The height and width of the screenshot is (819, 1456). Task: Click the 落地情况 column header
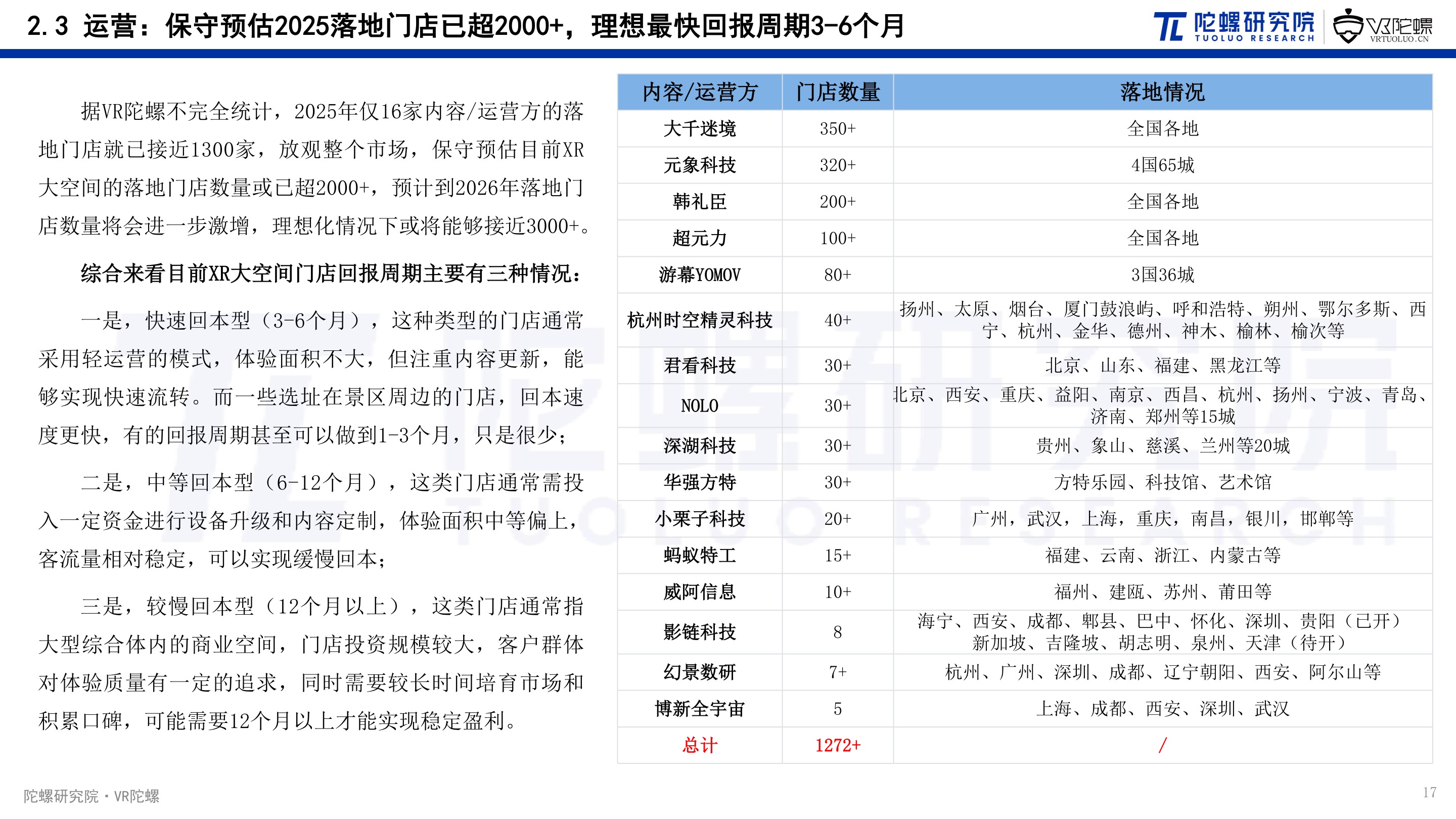point(1162,92)
